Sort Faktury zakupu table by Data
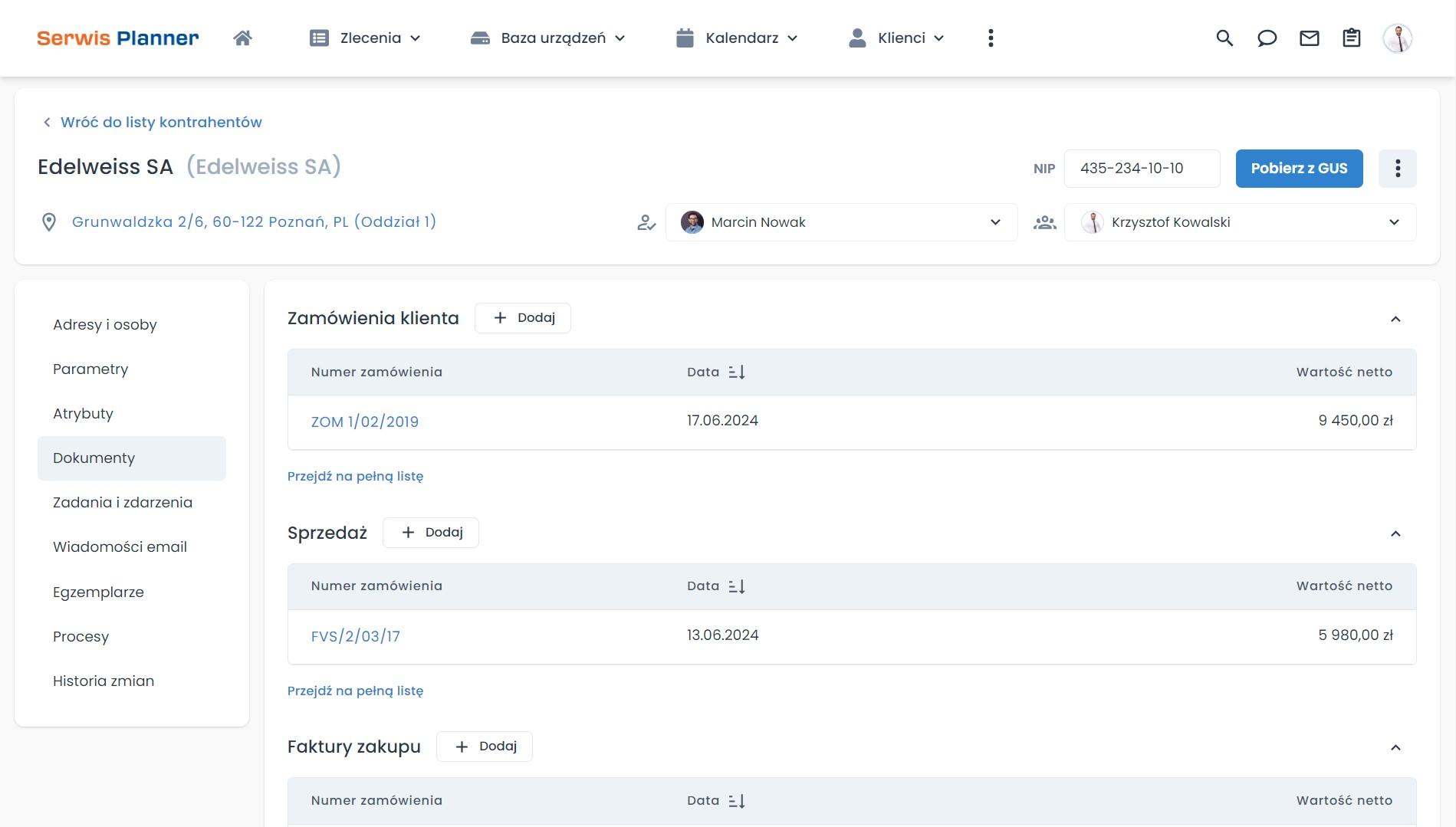The width and height of the screenshot is (1456, 827). click(737, 801)
